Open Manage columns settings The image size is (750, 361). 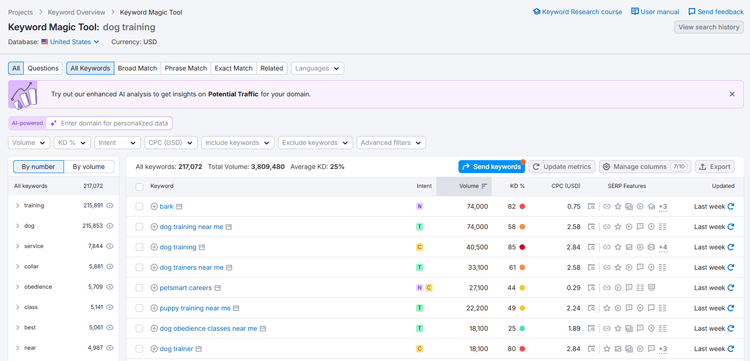pyautogui.click(x=645, y=167)
